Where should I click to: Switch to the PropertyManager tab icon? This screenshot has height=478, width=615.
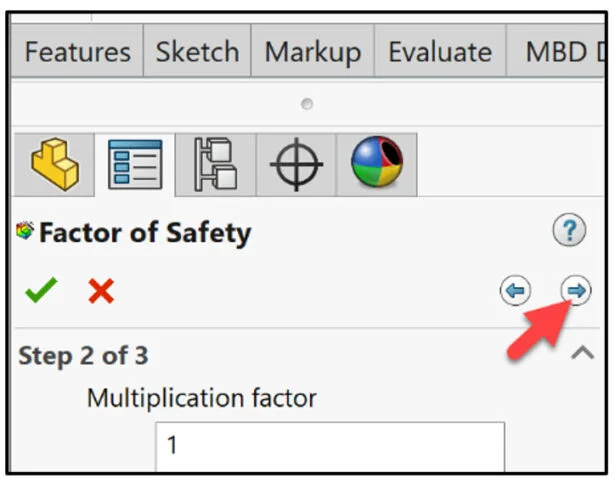pyautogui.click(x=135, y=166)
